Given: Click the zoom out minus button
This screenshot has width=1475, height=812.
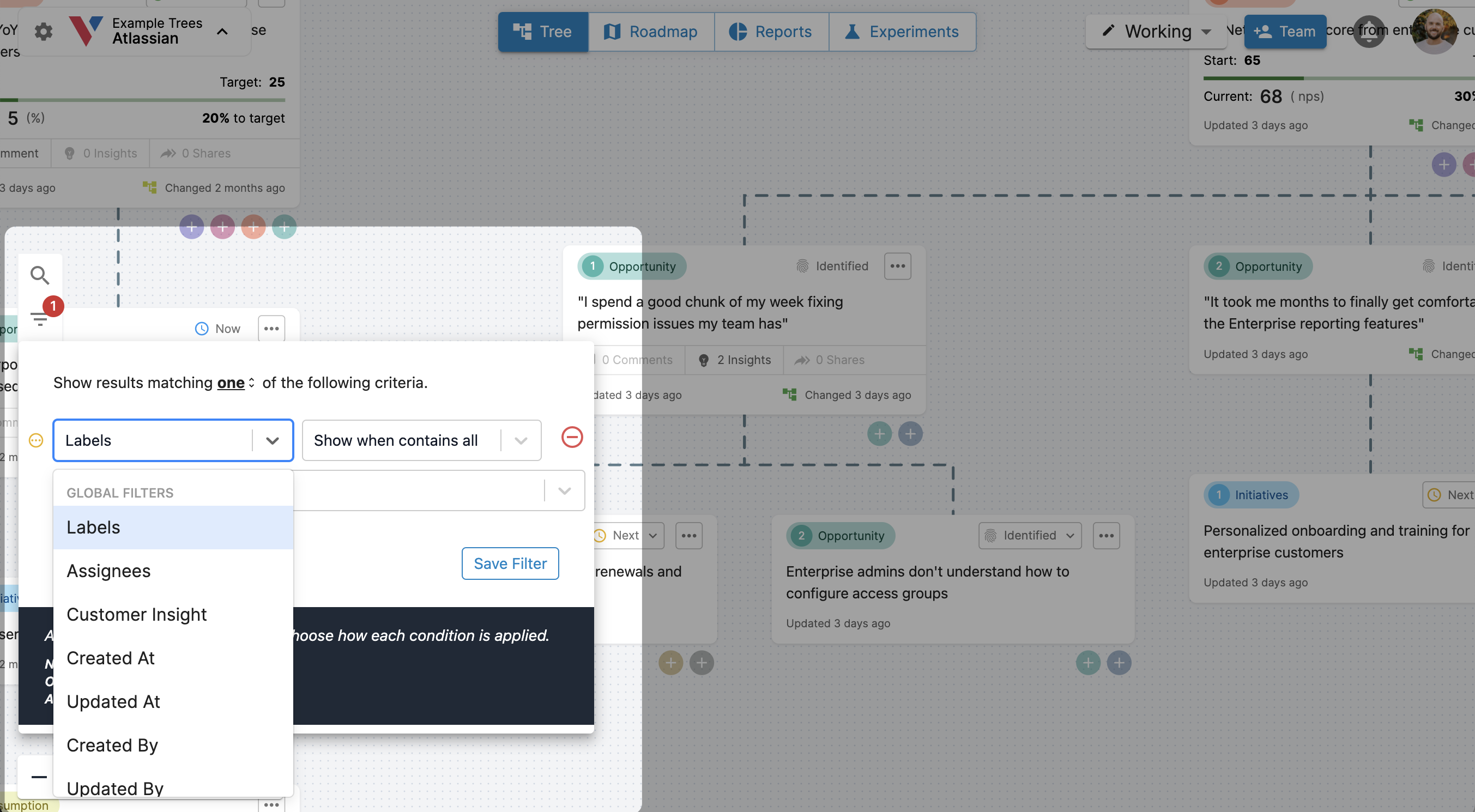Looking at the screenshot, I should point(39,777).
